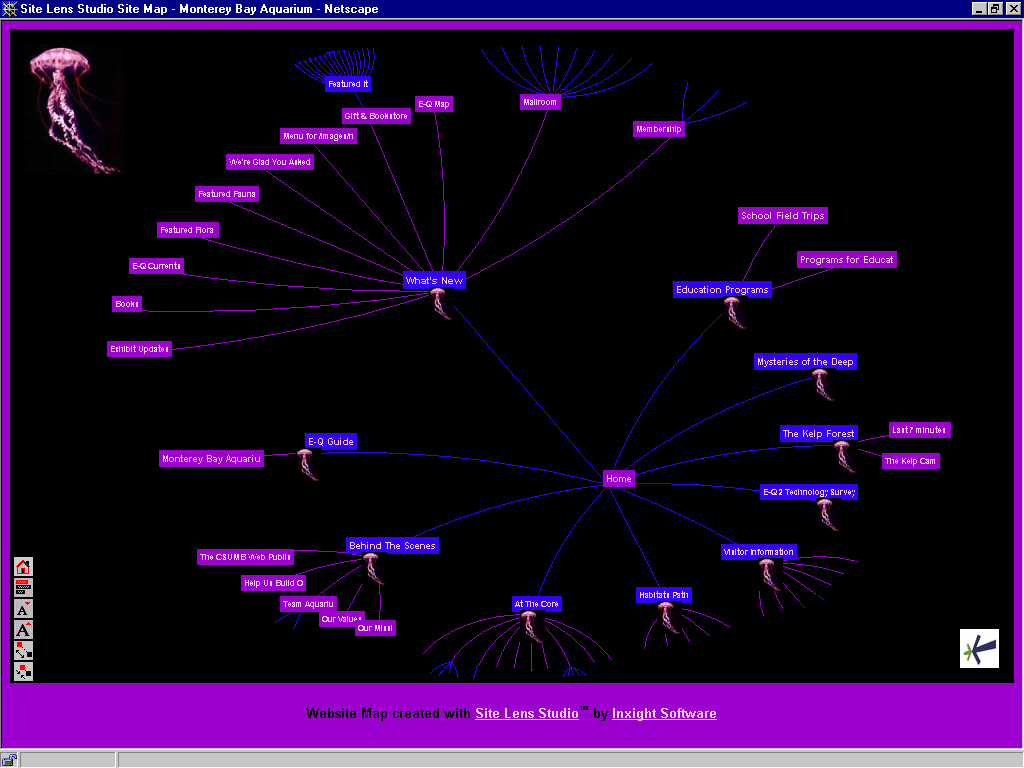
Task: Click the Netscape title bar application icon
Action: 9,8
